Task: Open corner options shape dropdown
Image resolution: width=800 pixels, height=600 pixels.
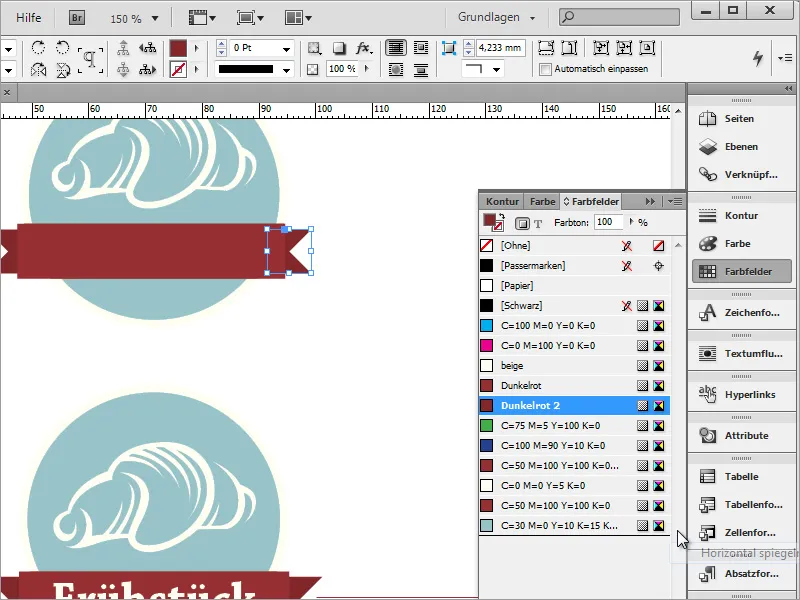Action: (x=496, y=69)
